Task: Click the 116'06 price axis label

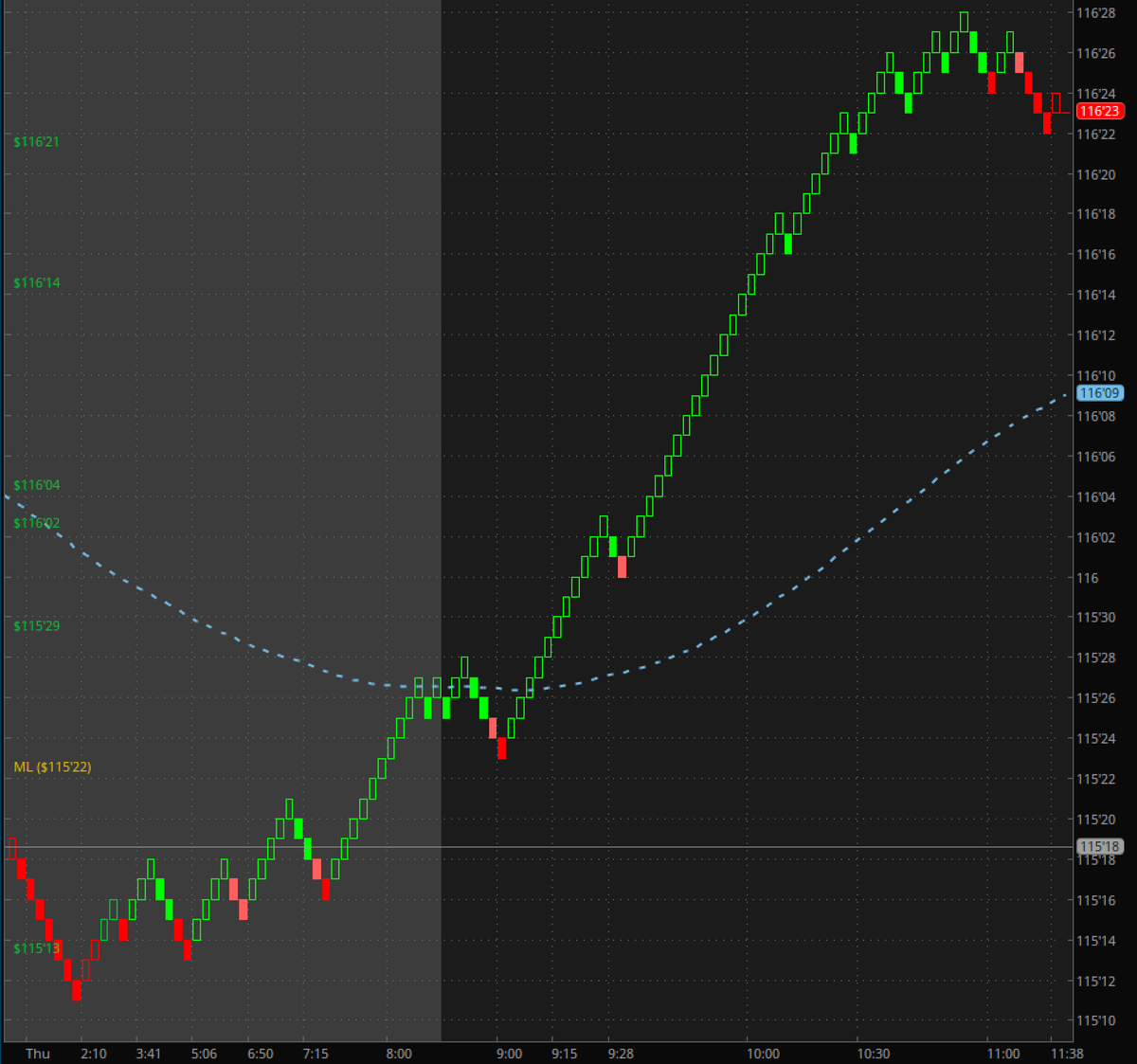Action: 1096,457
